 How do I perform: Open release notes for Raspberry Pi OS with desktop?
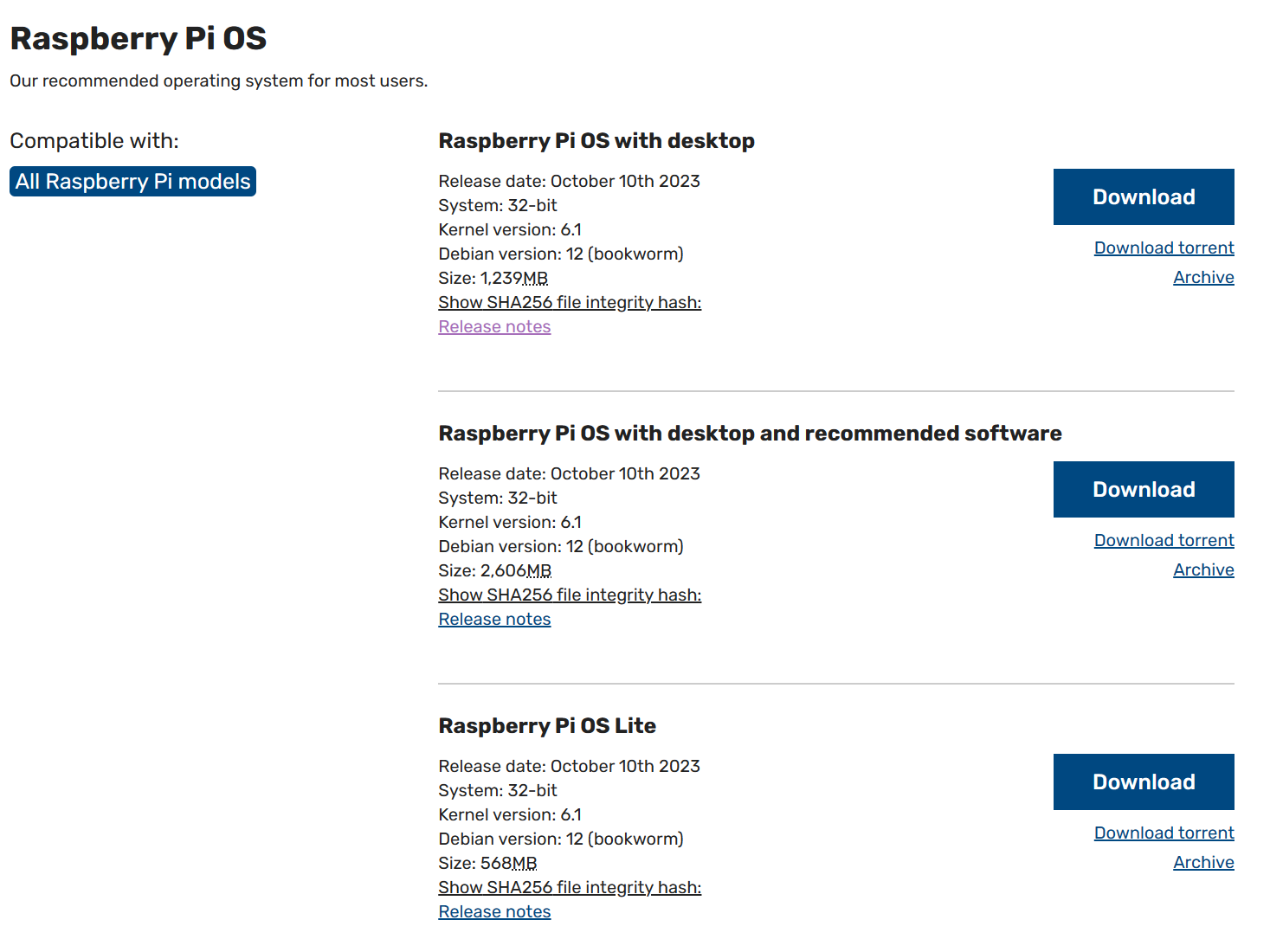tap(493, 326)
